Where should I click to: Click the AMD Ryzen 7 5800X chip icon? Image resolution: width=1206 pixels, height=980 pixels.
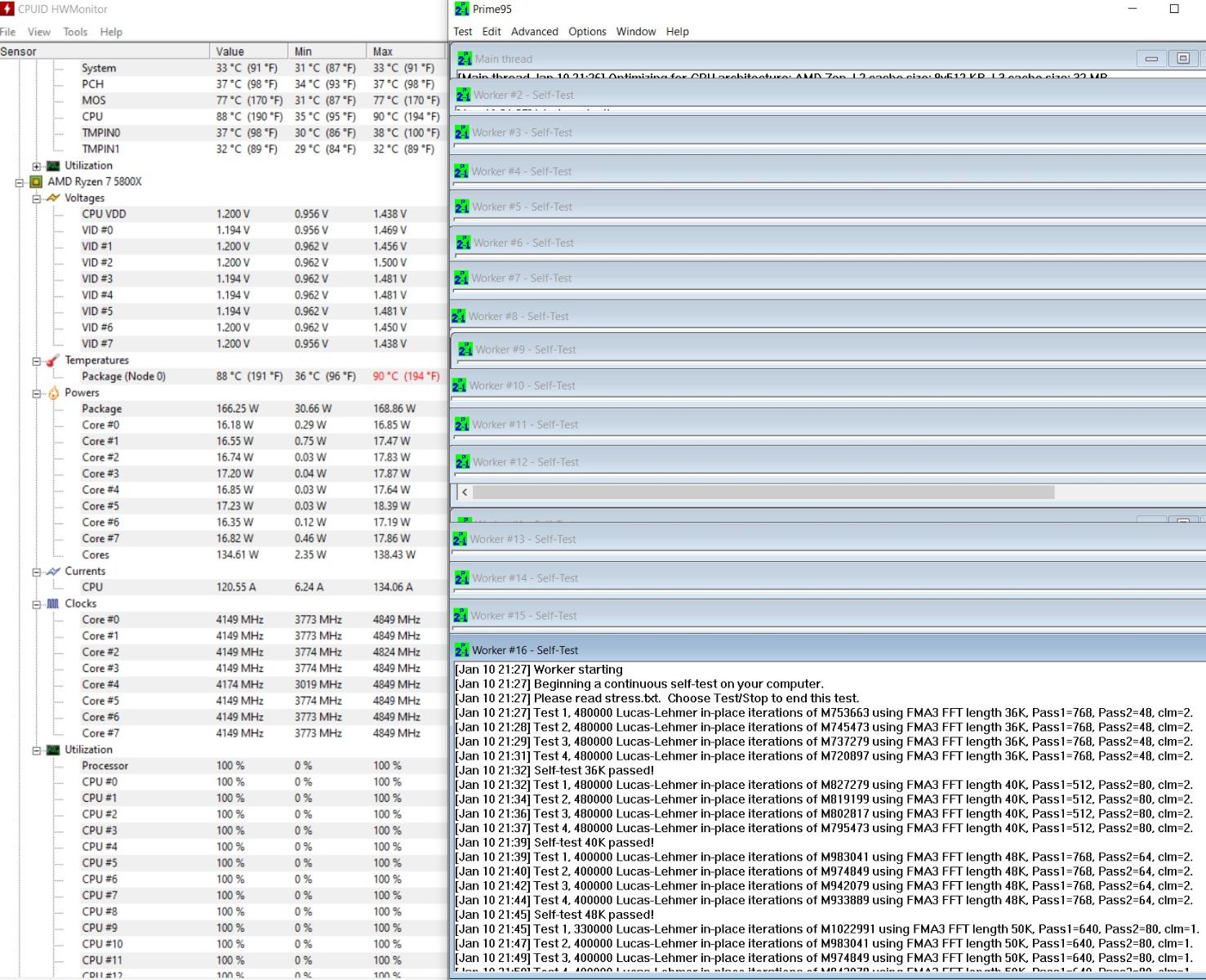36,182
